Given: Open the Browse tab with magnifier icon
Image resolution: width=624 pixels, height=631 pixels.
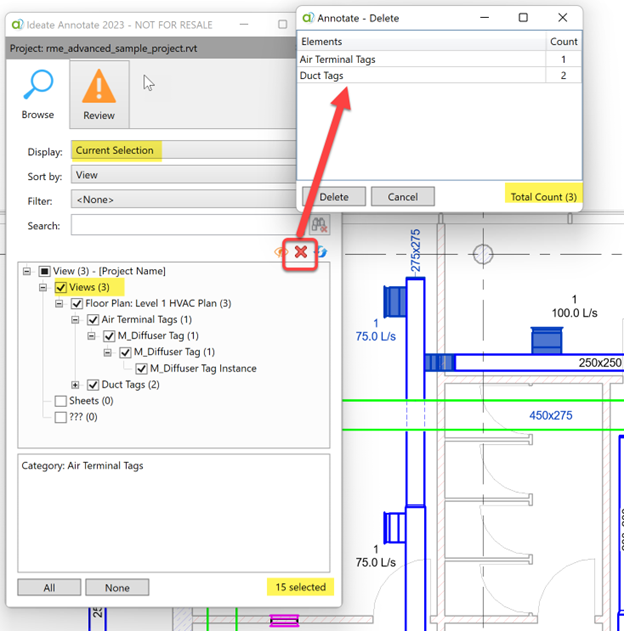Looking at the screenshot, I should tap(38, 95).
